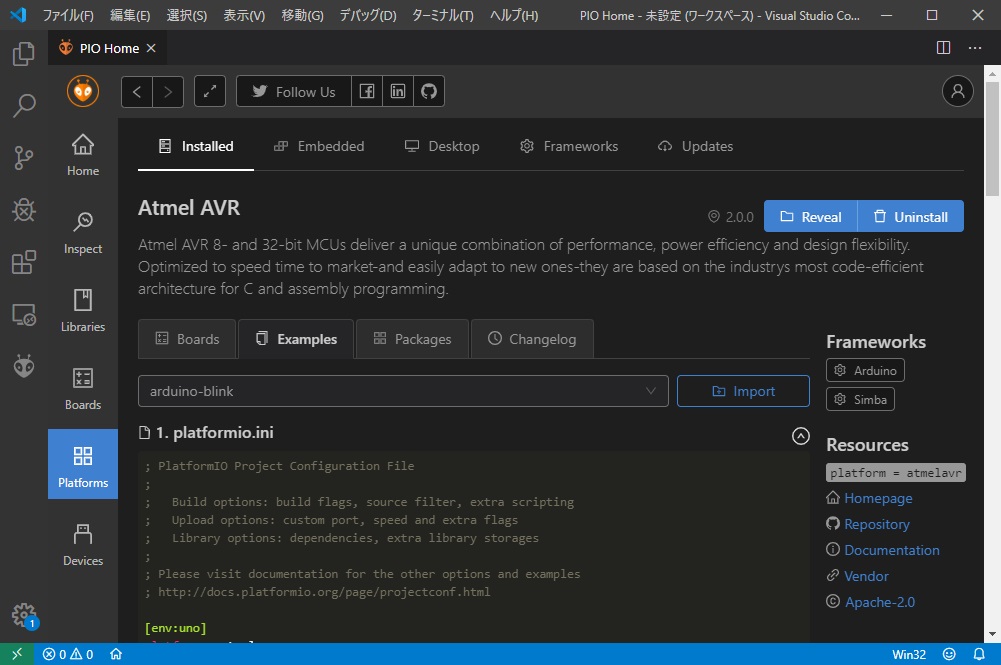Select the Examples sub-tab
This screenshot has width=1001, height=665.
[296, 339]
